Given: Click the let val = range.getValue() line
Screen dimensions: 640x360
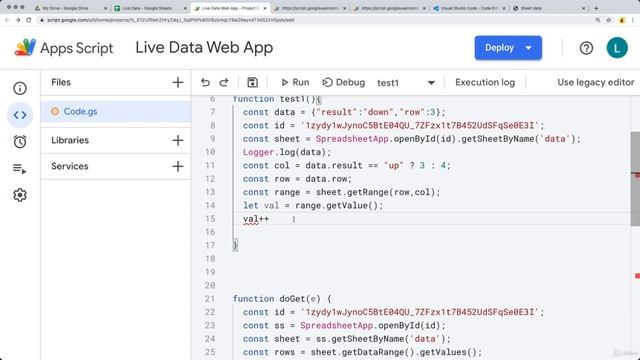Looking at the screenshot, I should 313,206.
